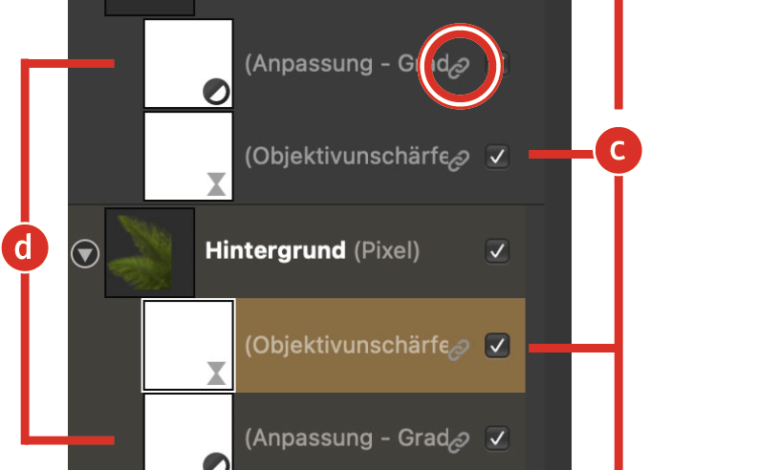Uncheck visibility of the highlighted Objektivunschärfe filter
780x470 pixels.
(x=497, y=346)
